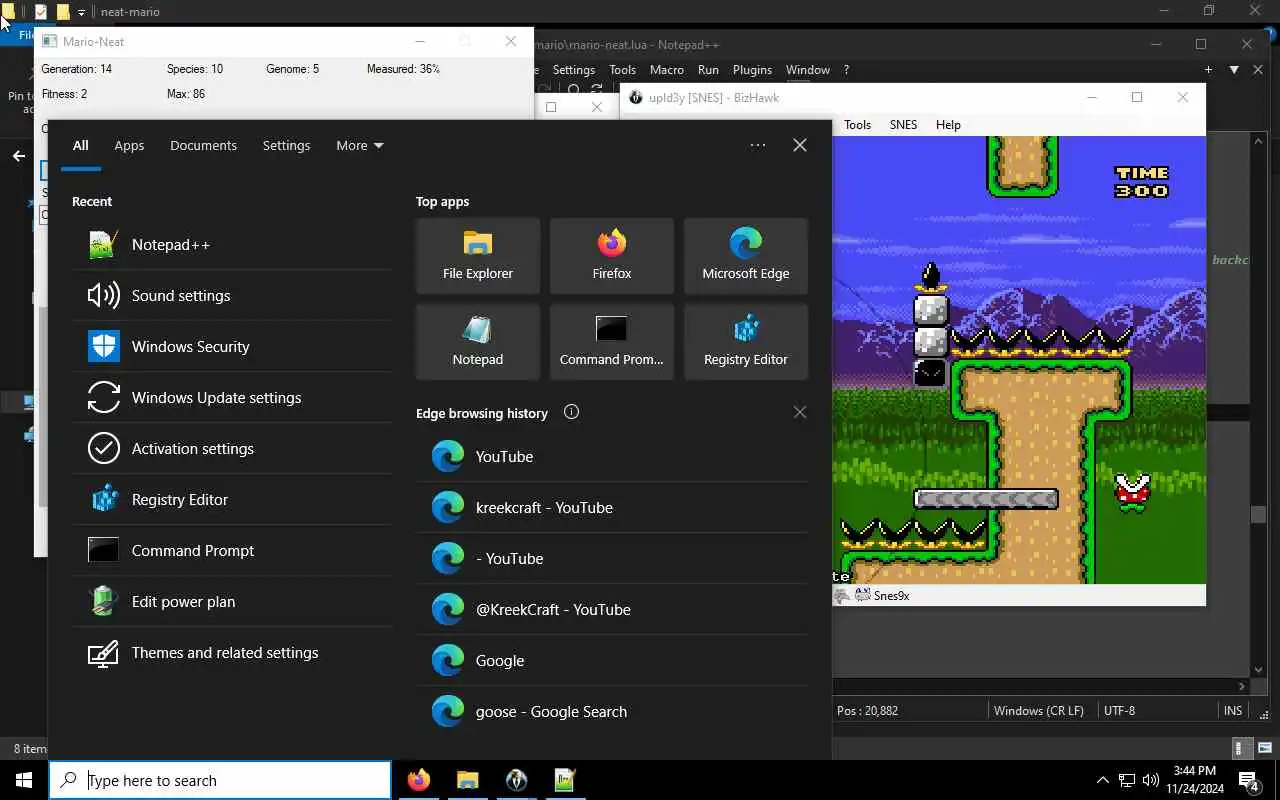Click Notepad++ horizontal scrollbar right arrow
Screen dimensions: 1280x800
pyautogui.click(x=1242, y=687)
